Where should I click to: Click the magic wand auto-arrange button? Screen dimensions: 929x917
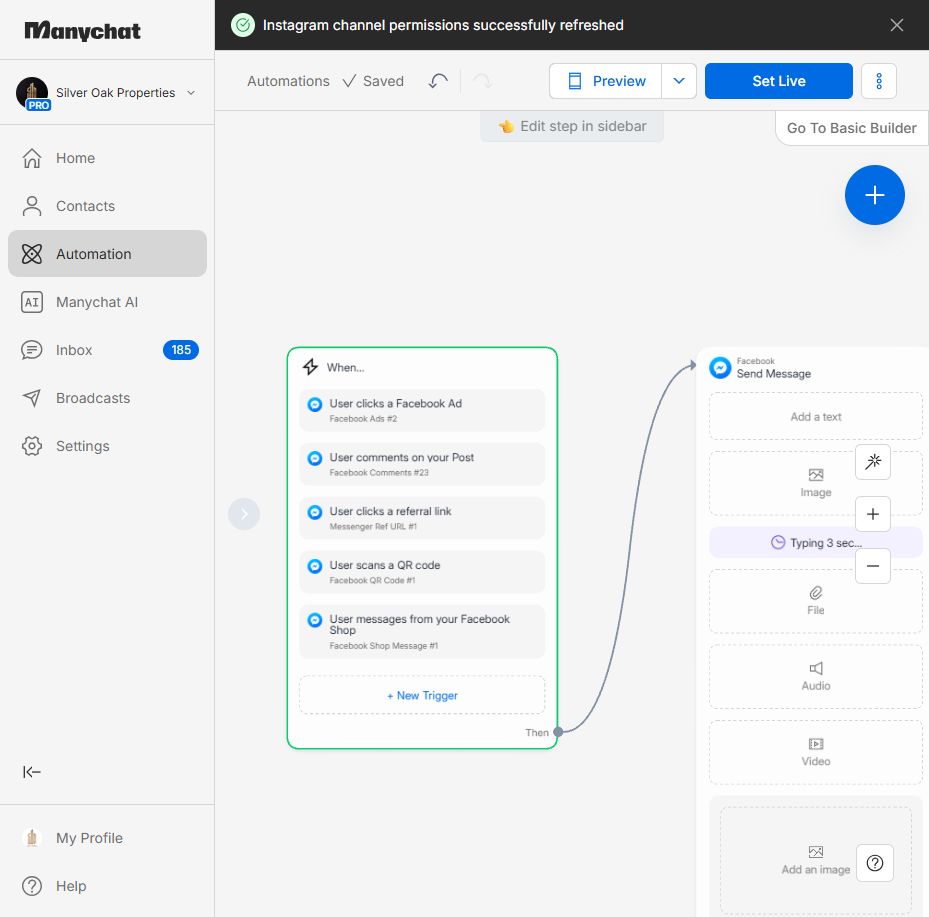tap(873, 461)
